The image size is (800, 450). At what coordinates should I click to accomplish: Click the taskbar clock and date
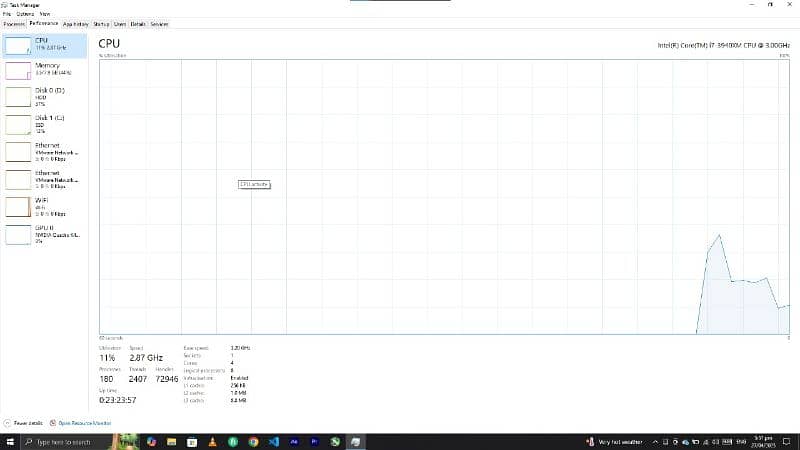(x=763, y=442)
